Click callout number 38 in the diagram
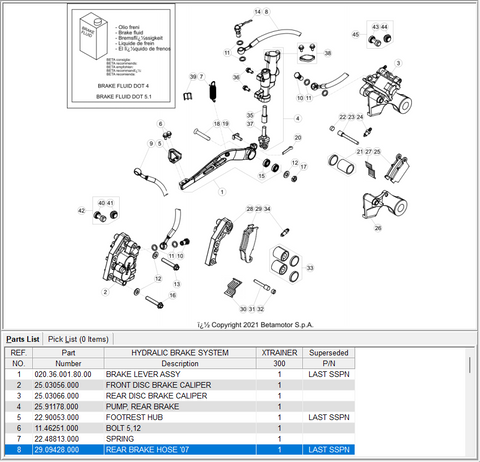480x462 pixels. pyautogui.click(x=328, y=53)
